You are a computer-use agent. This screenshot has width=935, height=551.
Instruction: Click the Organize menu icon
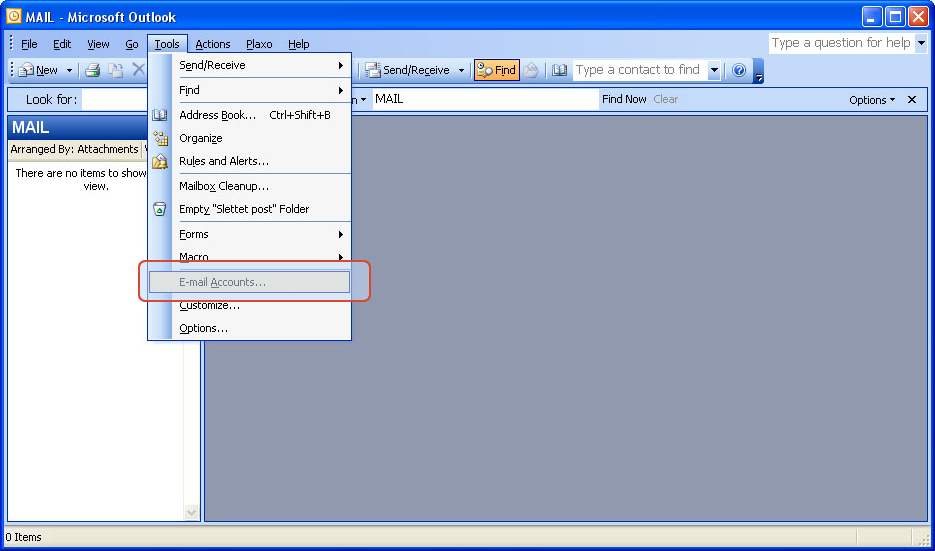click(160, 138)
